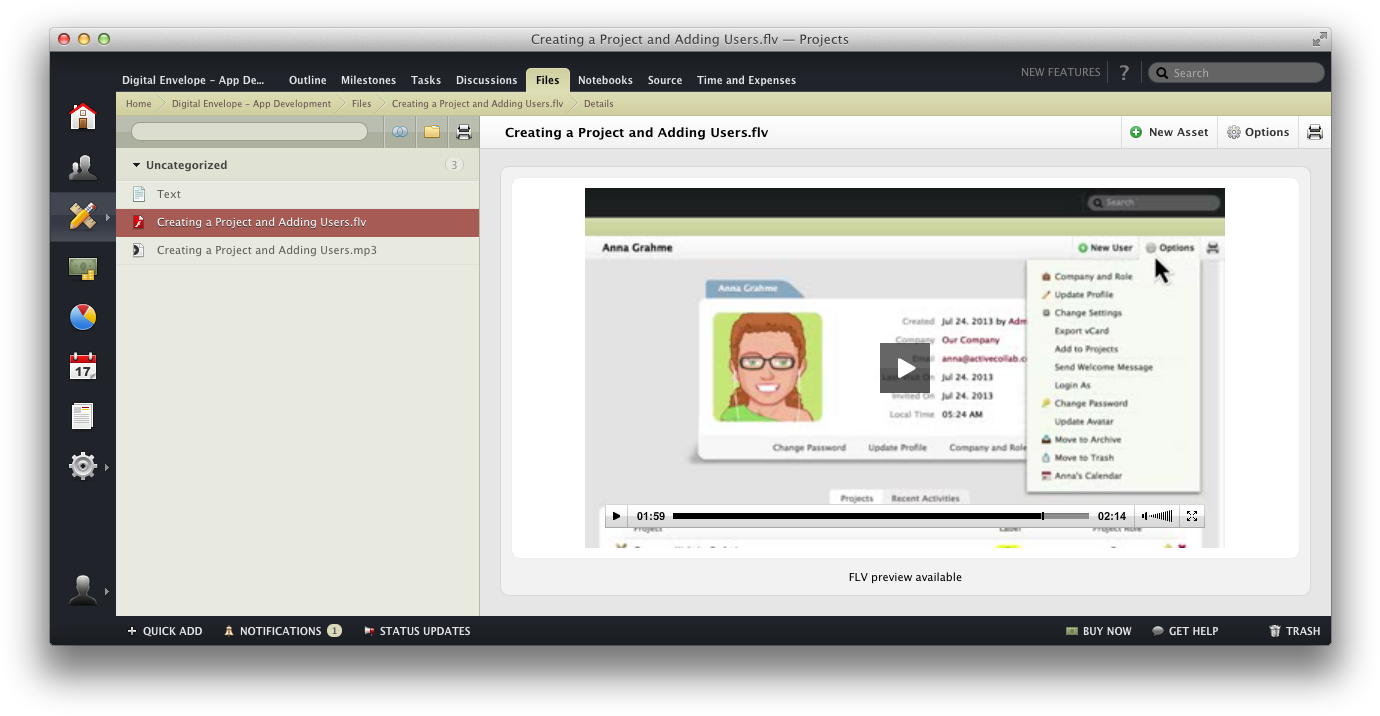
Task: Switch to the Discussions tab
Action: pyautogui.click(x=487, y=80)
